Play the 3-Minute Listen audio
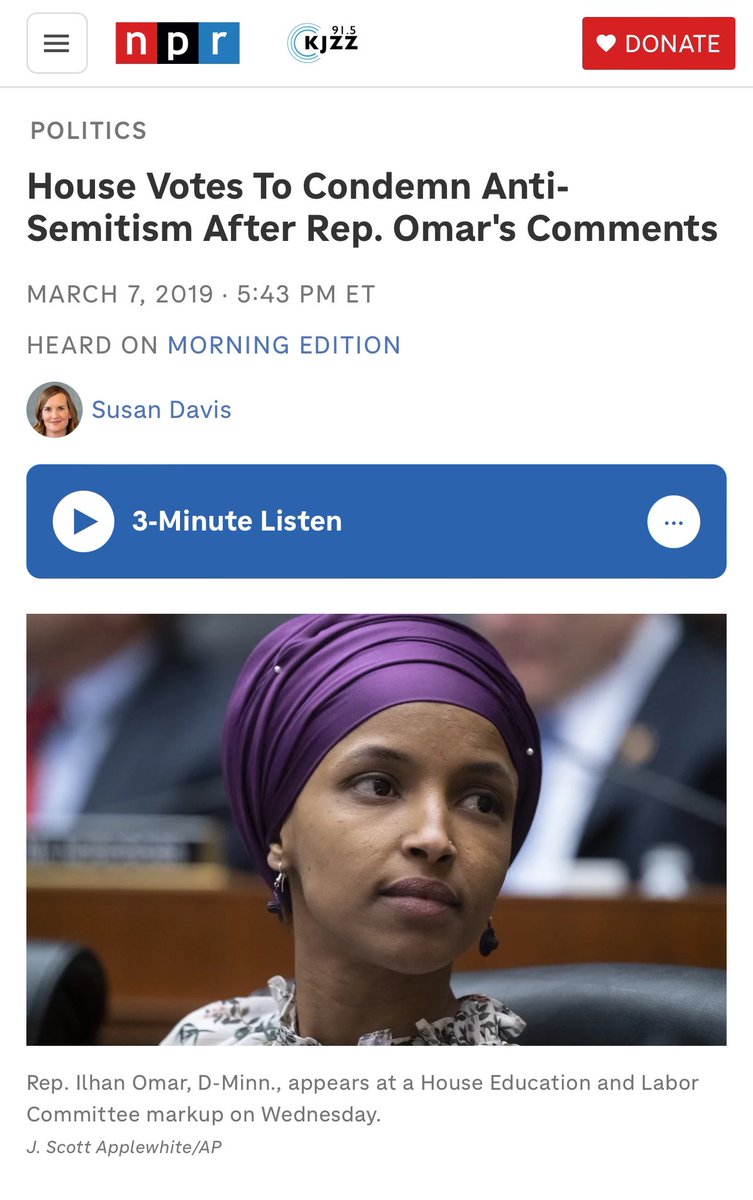Image resolution: width=753 pixels, height=1200 pixels. [x=84, y=522]
